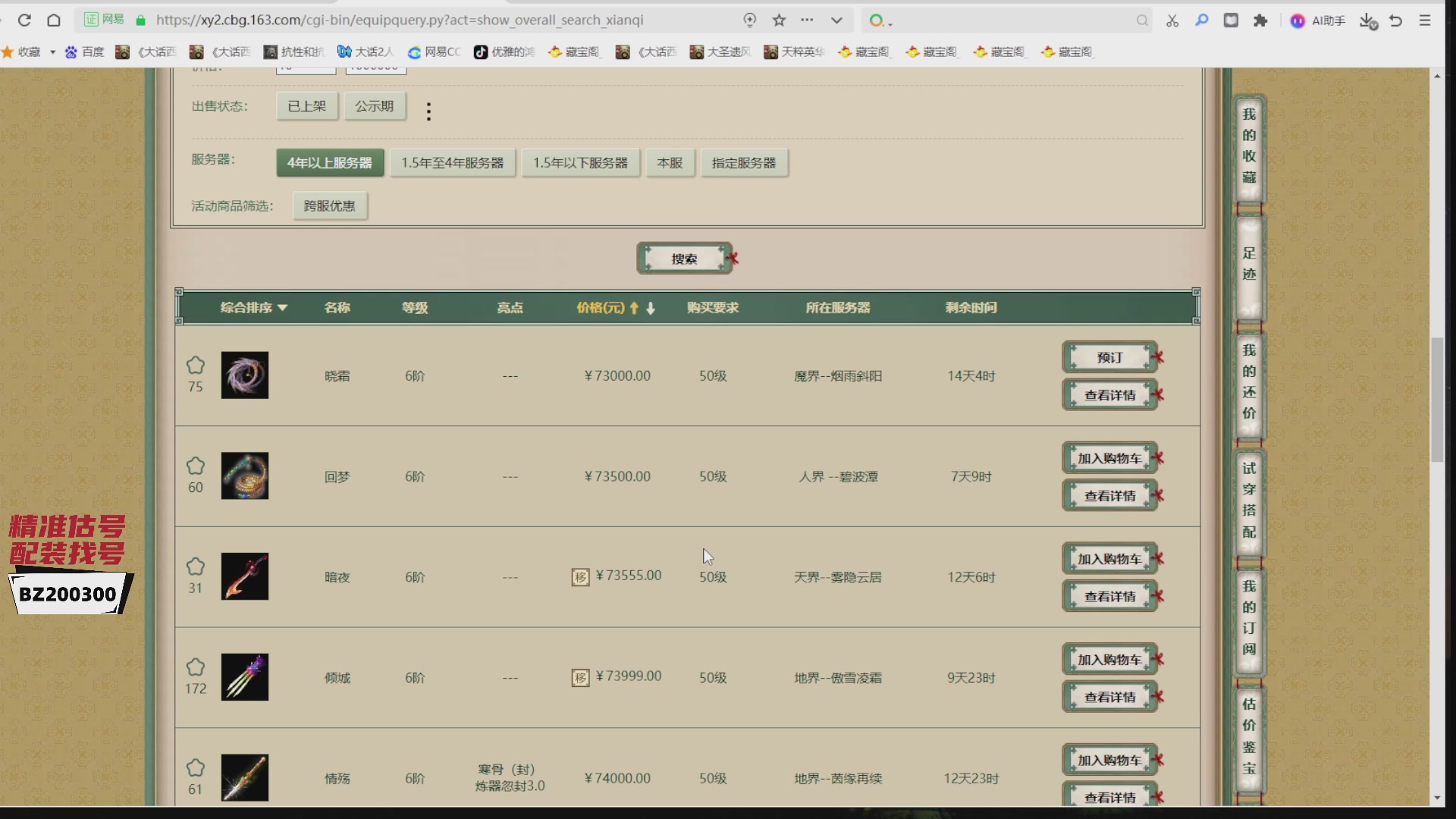Open the 大圣速风 bookmark
Screen dimensions: 1456x819
click(x=720, y=52)
